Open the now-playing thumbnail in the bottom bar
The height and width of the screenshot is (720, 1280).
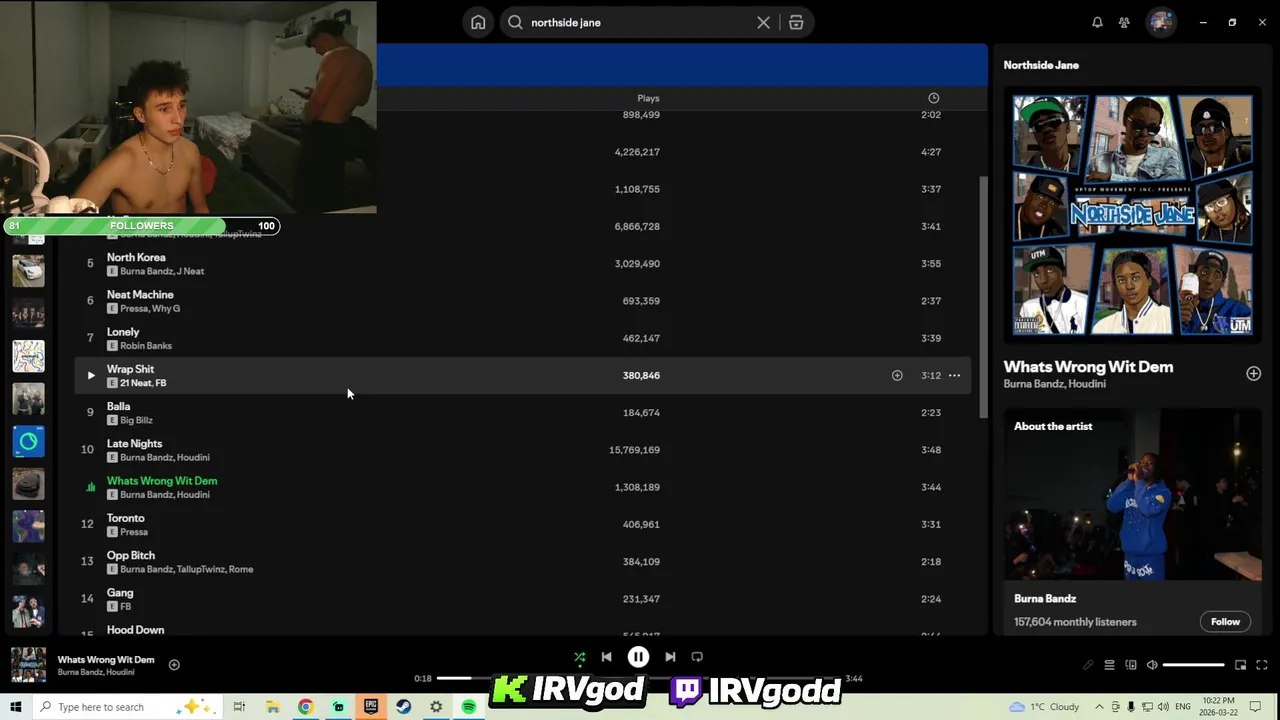28,664
